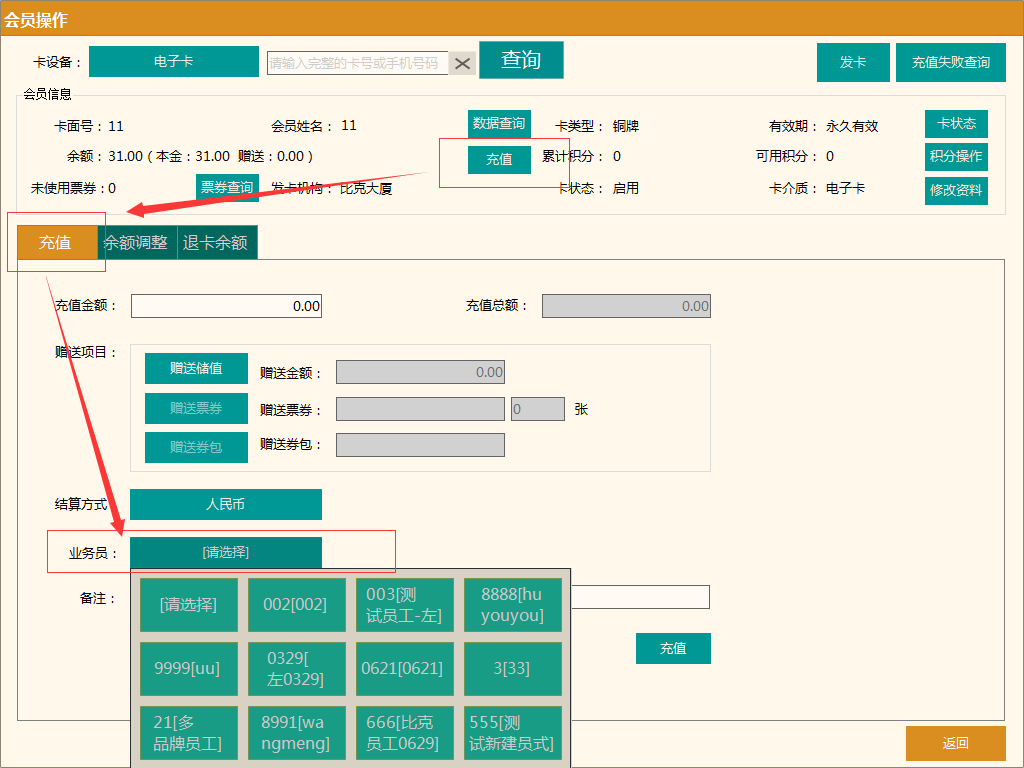Open the 发卡 card issuing function
This screenshot has height=768, width=1024.
pyautogui.click(x=852, y=61)
